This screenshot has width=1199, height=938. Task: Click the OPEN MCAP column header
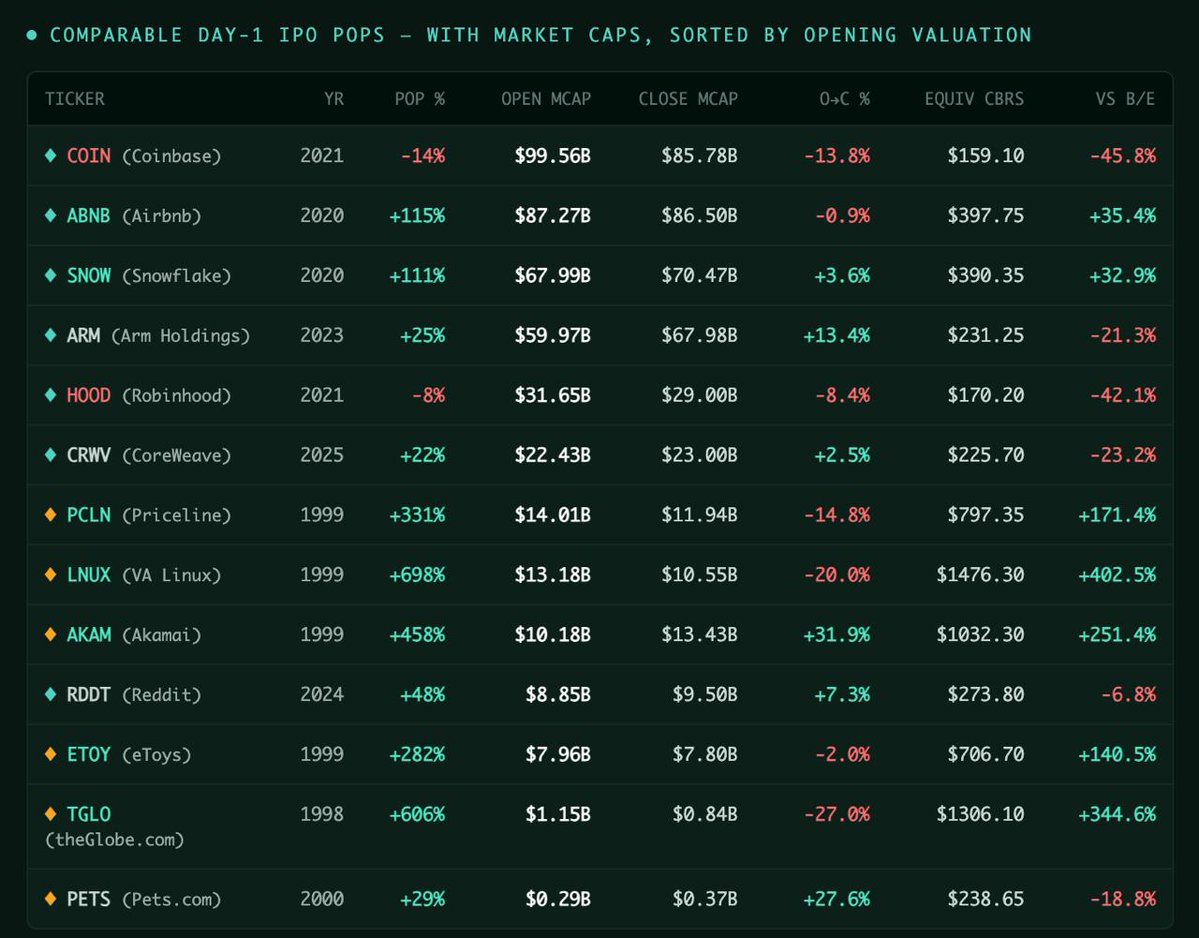tap(546, 99)
